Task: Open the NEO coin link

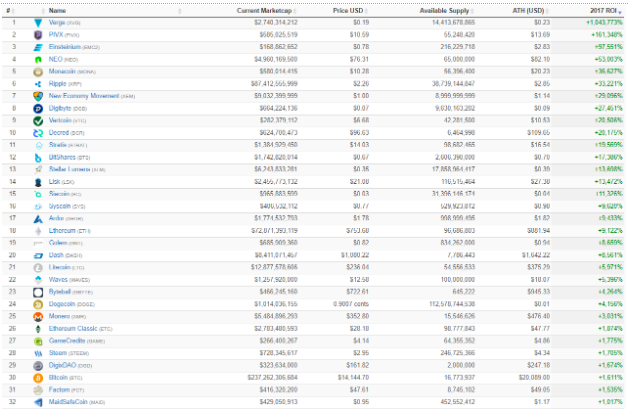Action: point(56,60)
